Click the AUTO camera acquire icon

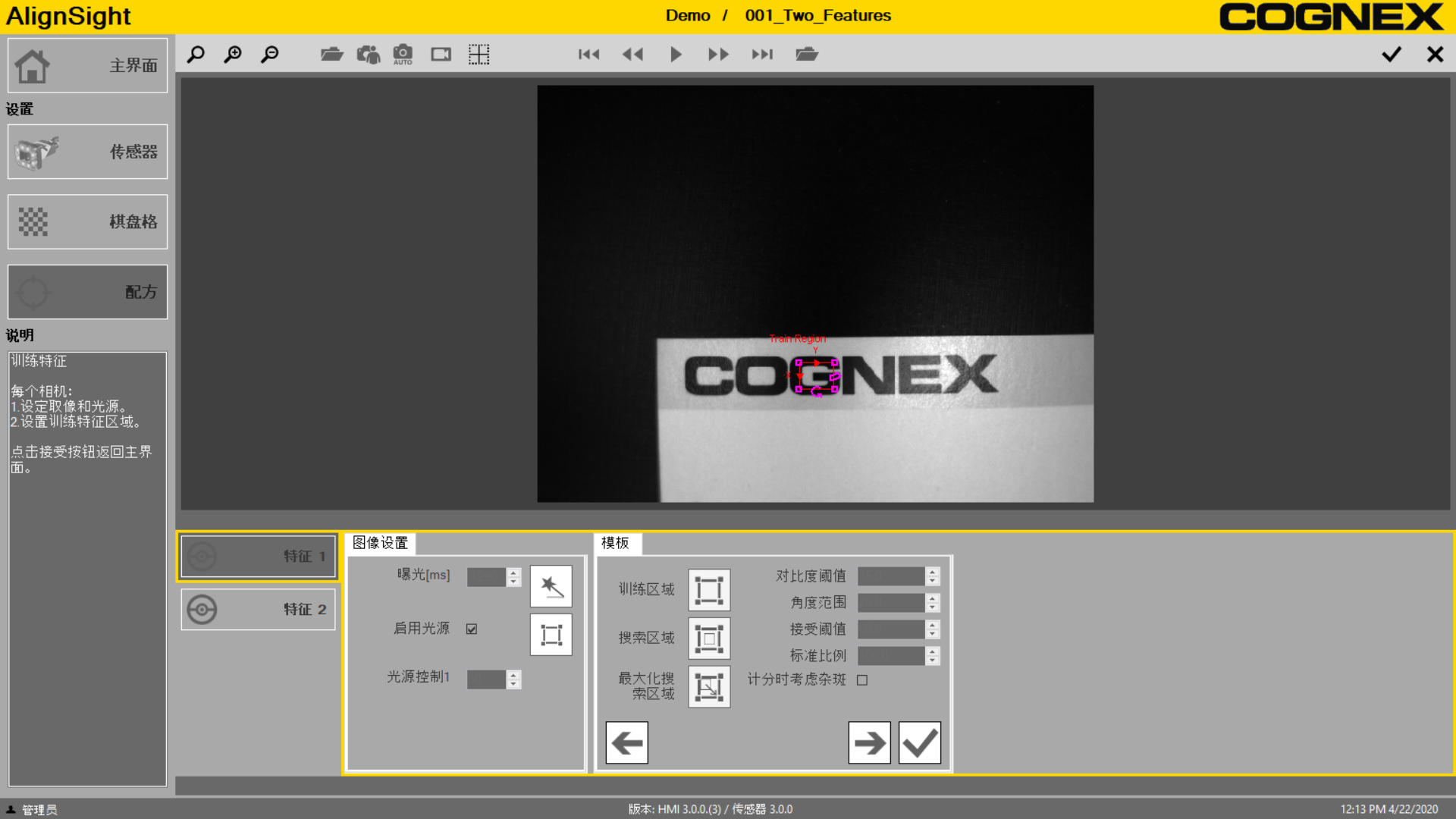point(403,54)
